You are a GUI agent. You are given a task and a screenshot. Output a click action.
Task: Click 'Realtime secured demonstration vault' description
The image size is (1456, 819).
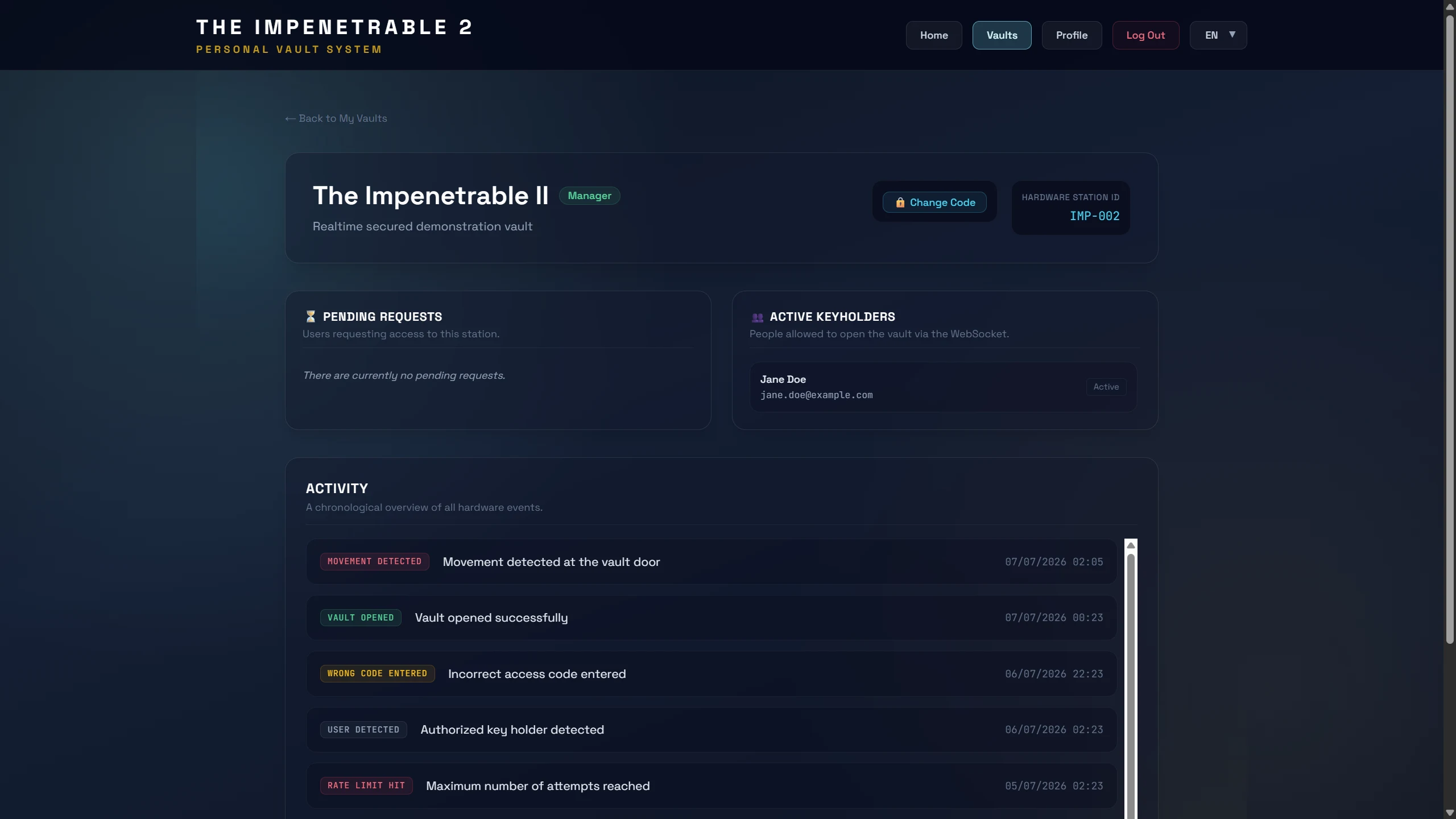[x=423, y=226]
